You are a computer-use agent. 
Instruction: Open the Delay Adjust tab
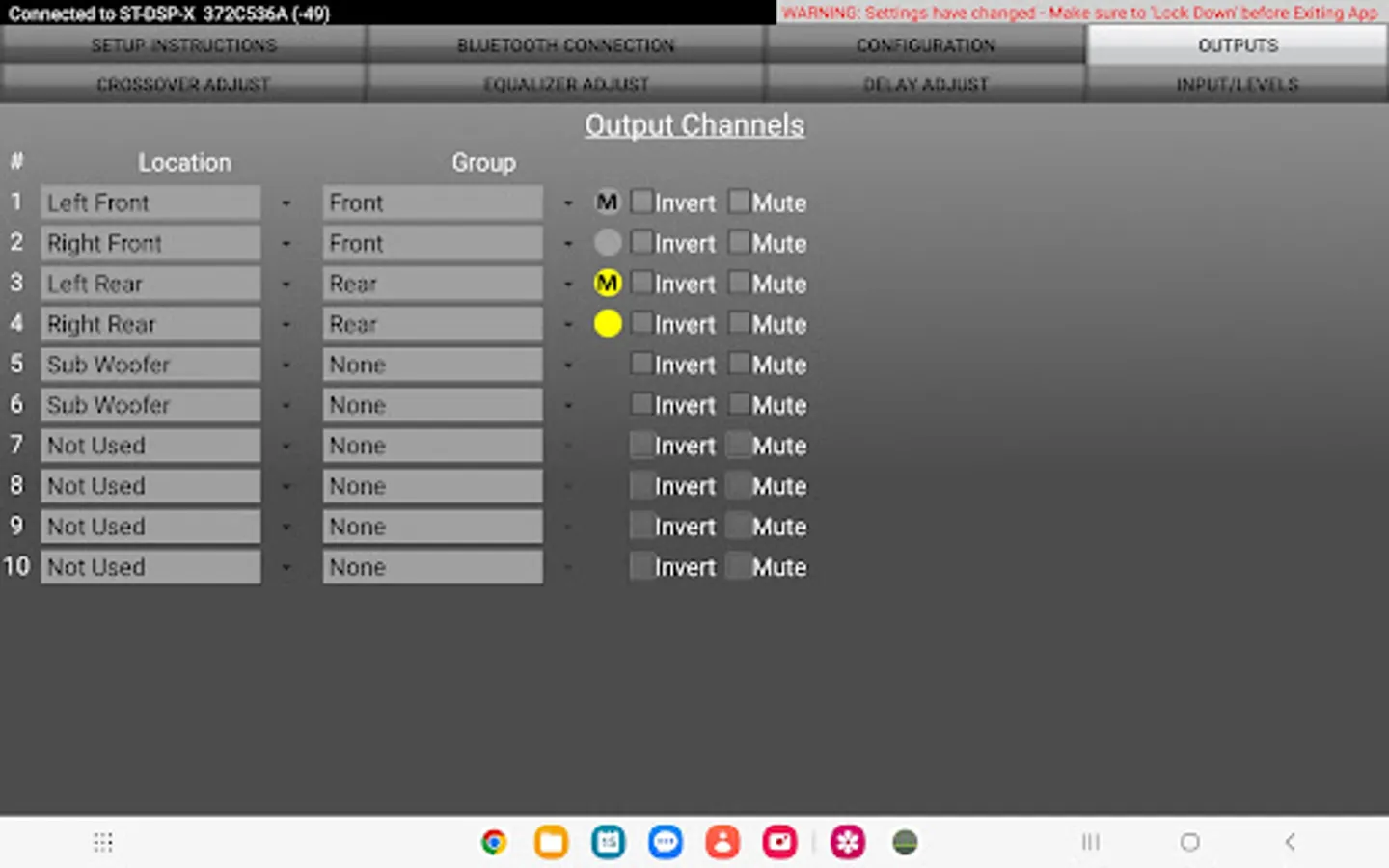click(x=926, y=84)
